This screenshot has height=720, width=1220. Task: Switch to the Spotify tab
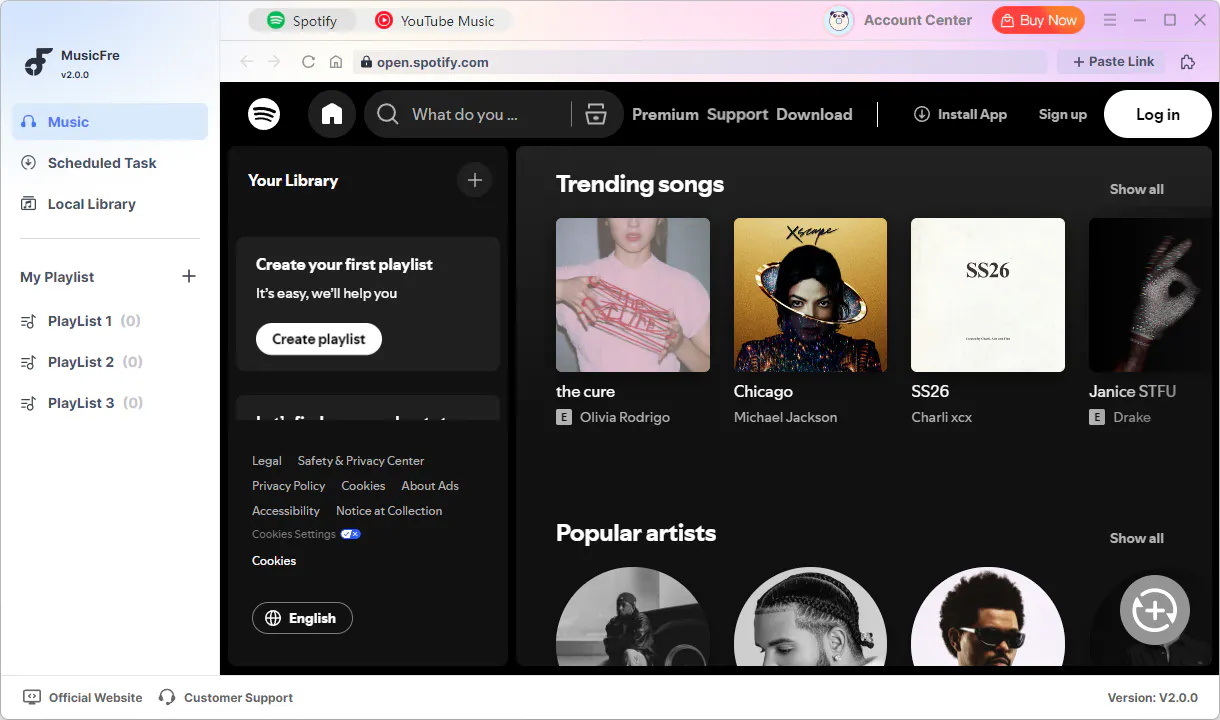302,20
